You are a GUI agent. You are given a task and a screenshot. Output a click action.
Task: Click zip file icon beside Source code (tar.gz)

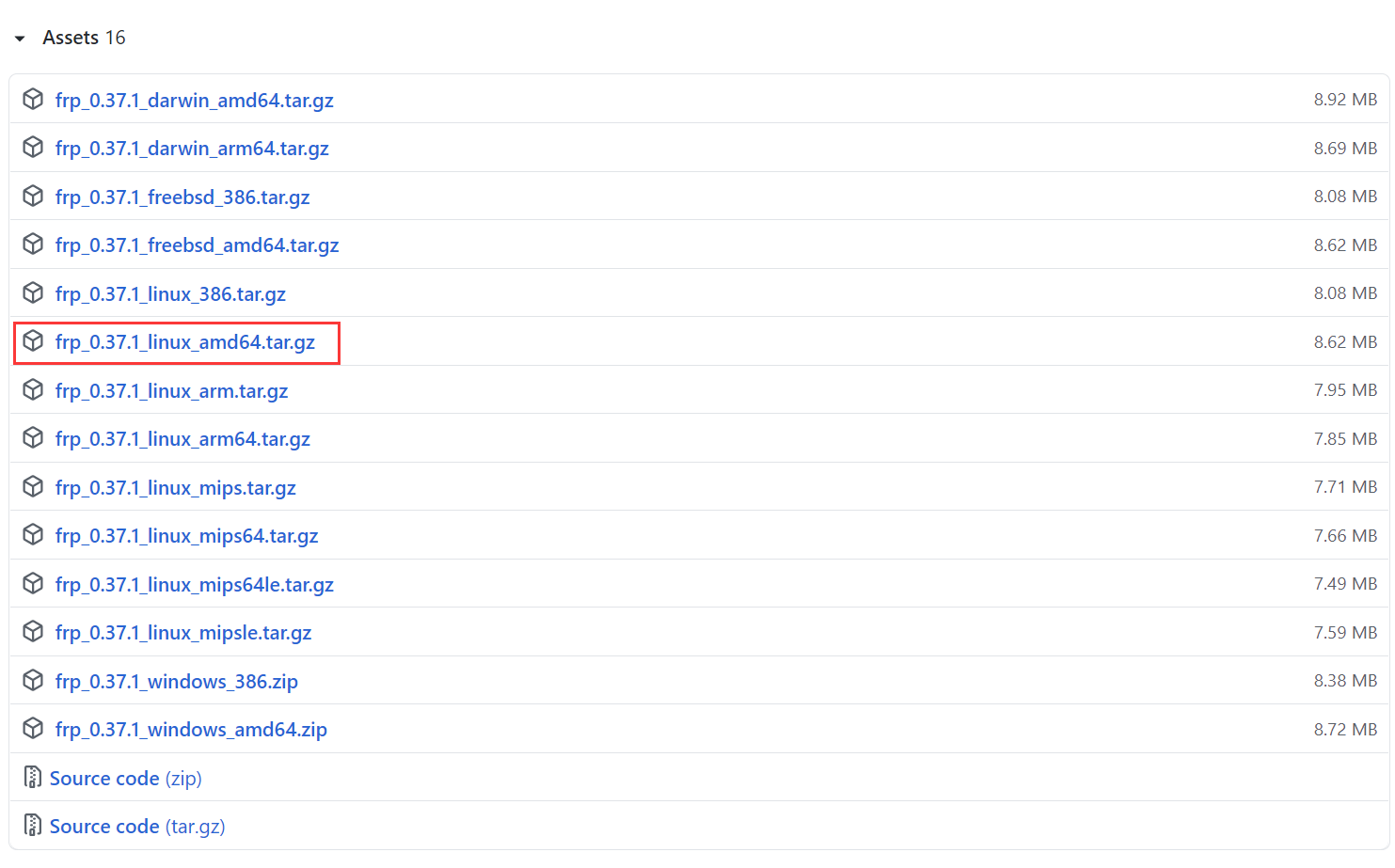pos(33,826)
